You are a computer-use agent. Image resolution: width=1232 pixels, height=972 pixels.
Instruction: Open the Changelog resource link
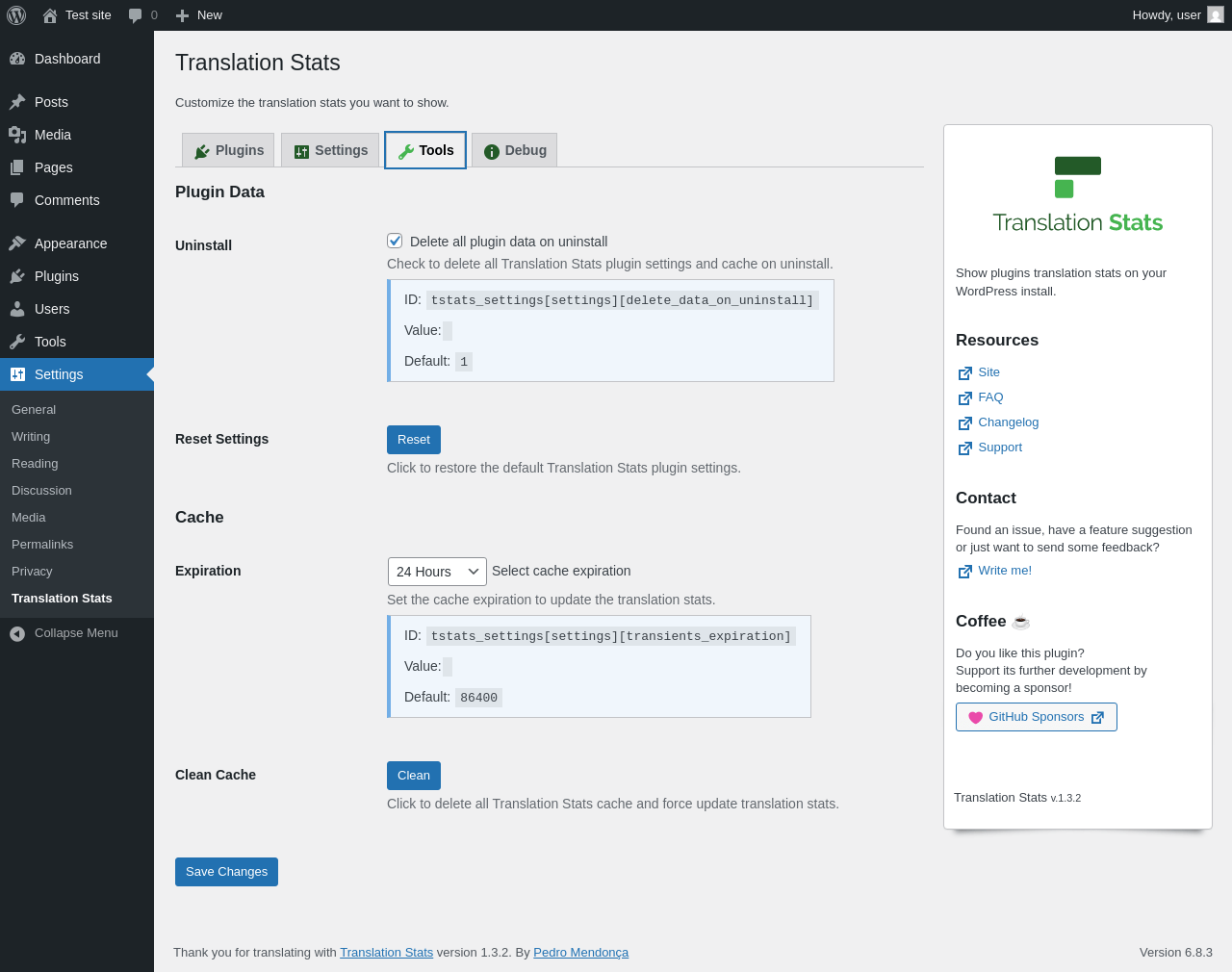[x=1008, y=422]
